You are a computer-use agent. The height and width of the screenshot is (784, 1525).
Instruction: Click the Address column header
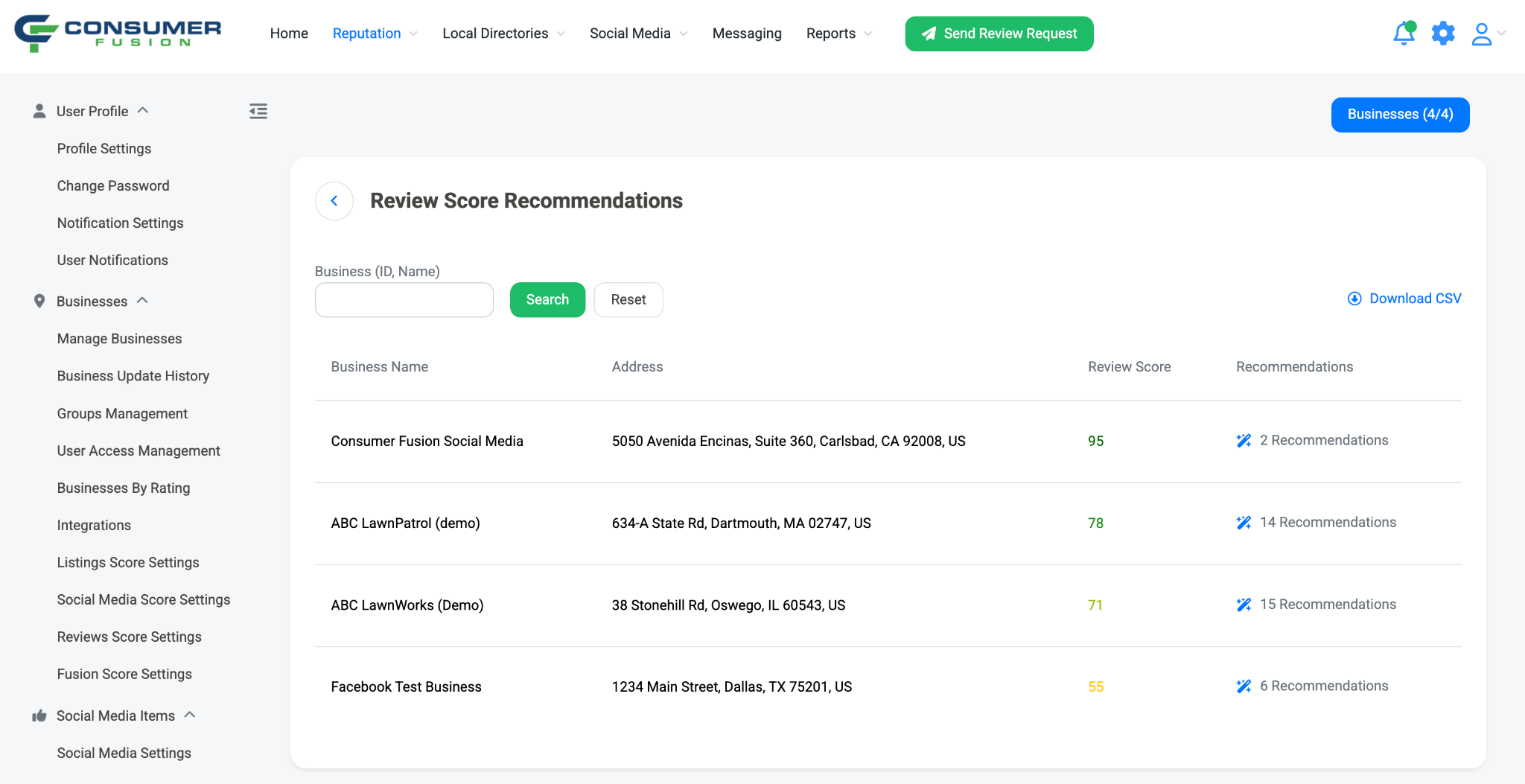637,366
